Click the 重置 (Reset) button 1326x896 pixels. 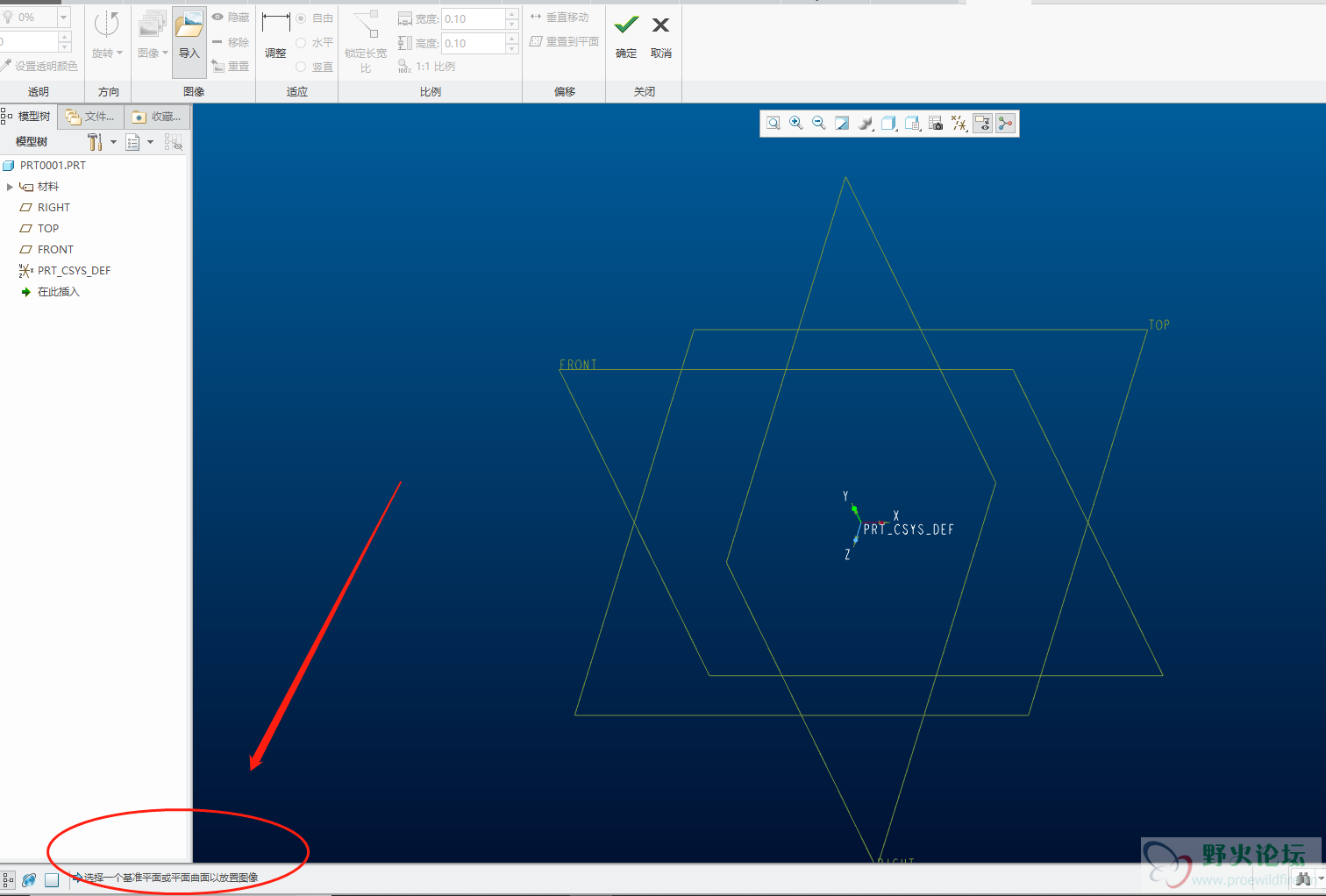tap(231, 67)
